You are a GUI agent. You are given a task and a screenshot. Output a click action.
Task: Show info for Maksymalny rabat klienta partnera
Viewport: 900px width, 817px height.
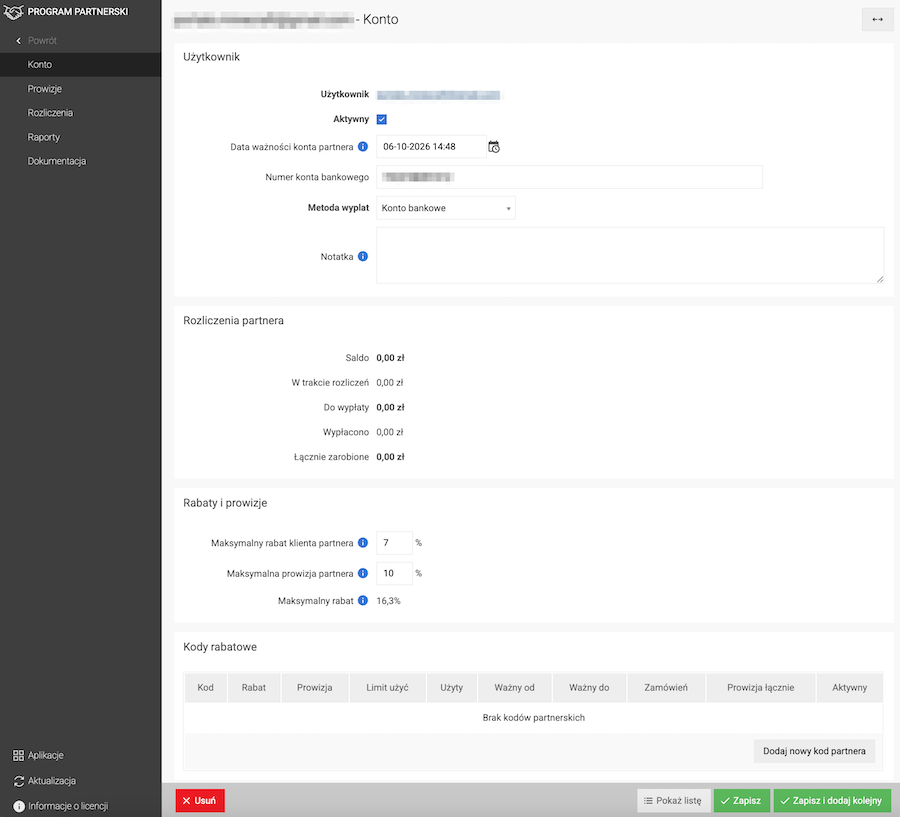(x=363, y=543)
